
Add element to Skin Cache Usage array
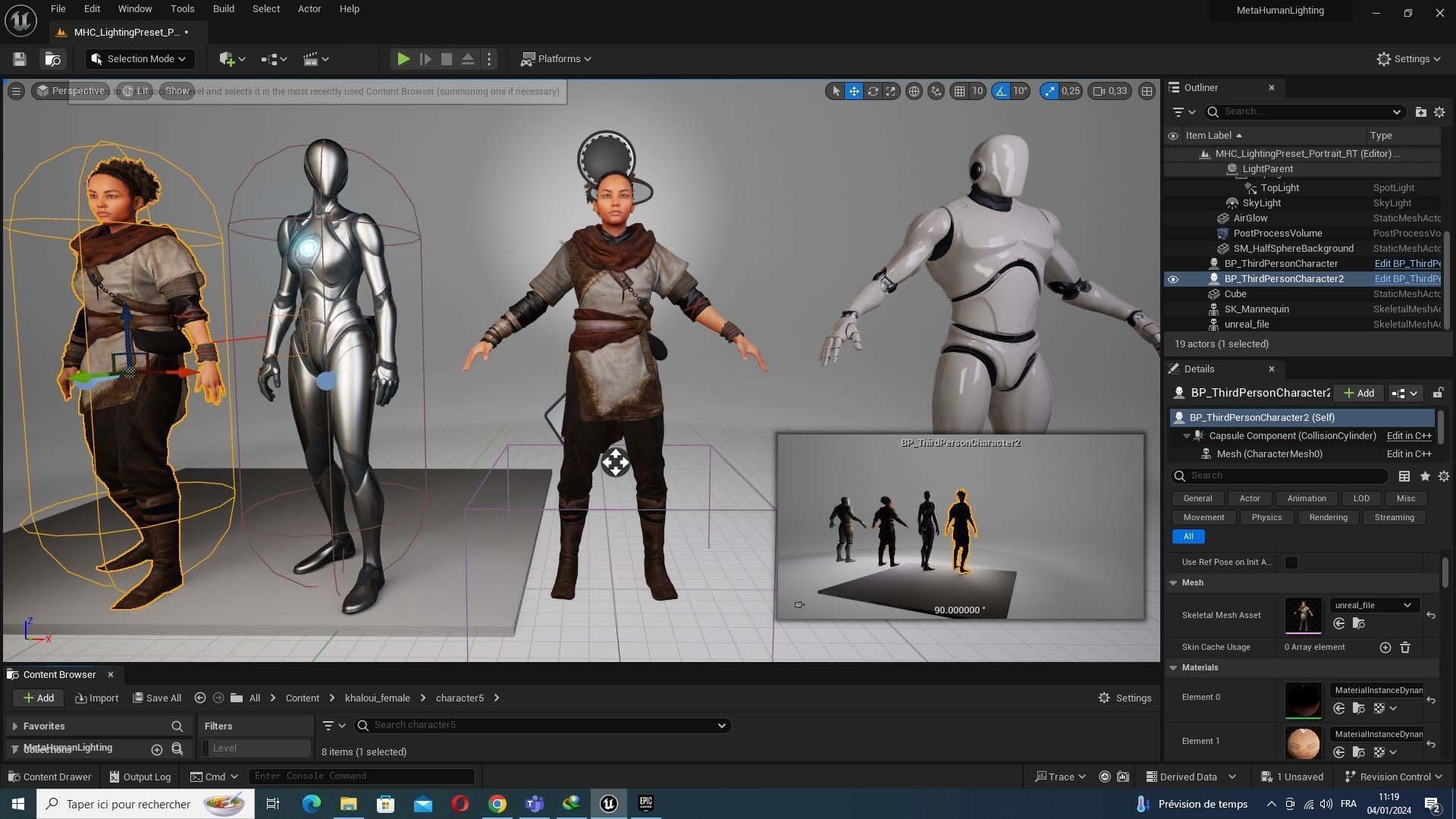tap(1385, 648)
